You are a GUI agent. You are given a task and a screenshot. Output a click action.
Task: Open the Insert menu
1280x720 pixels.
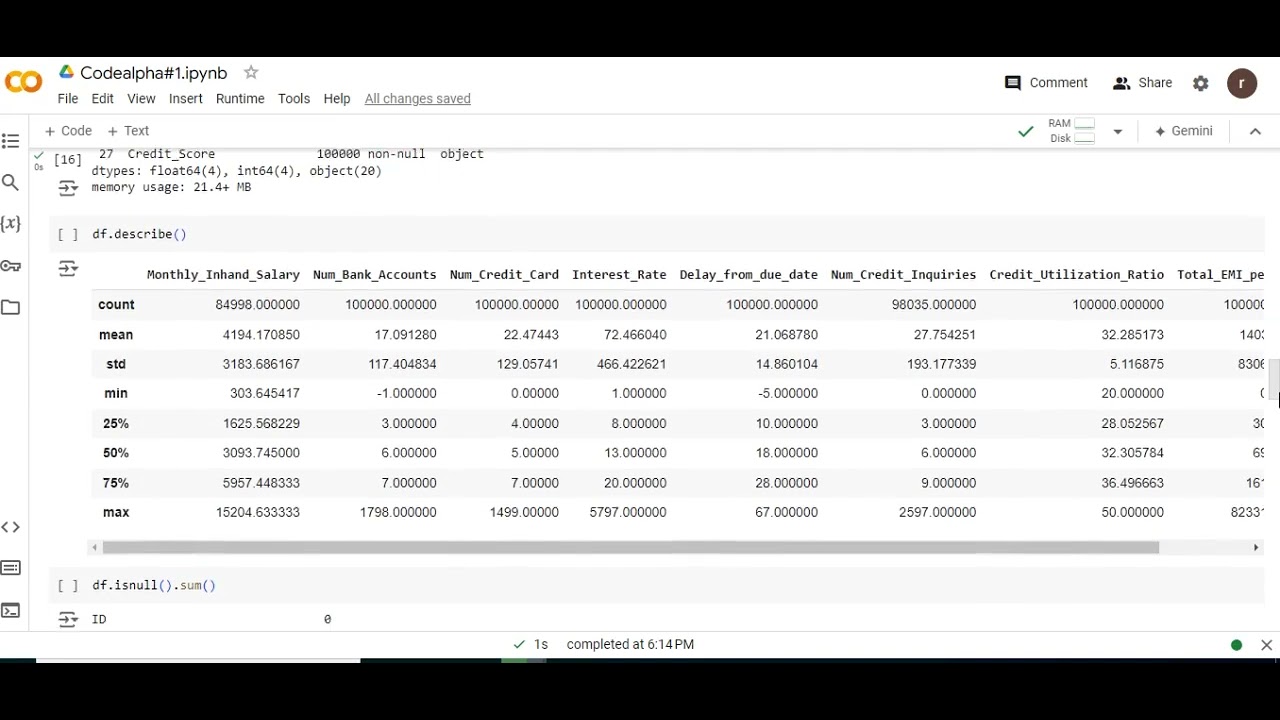186,99
